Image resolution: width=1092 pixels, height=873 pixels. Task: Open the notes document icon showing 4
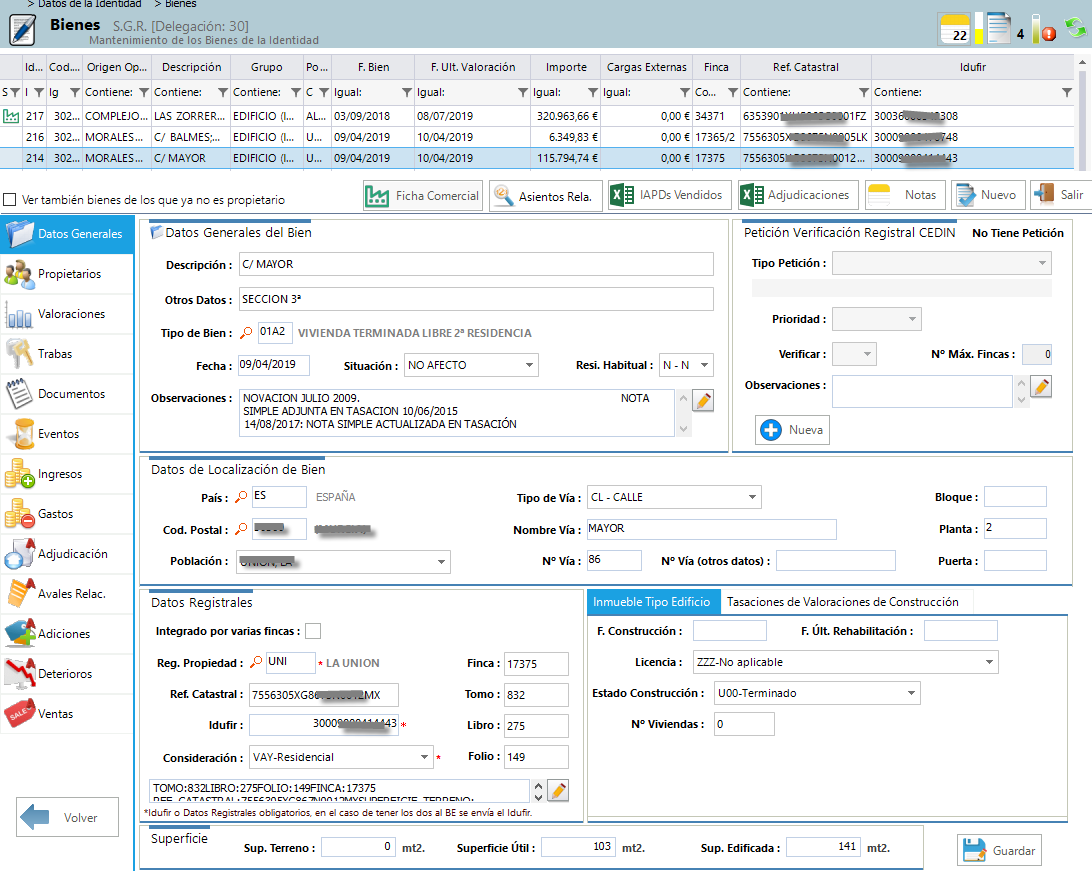[998, 29]
